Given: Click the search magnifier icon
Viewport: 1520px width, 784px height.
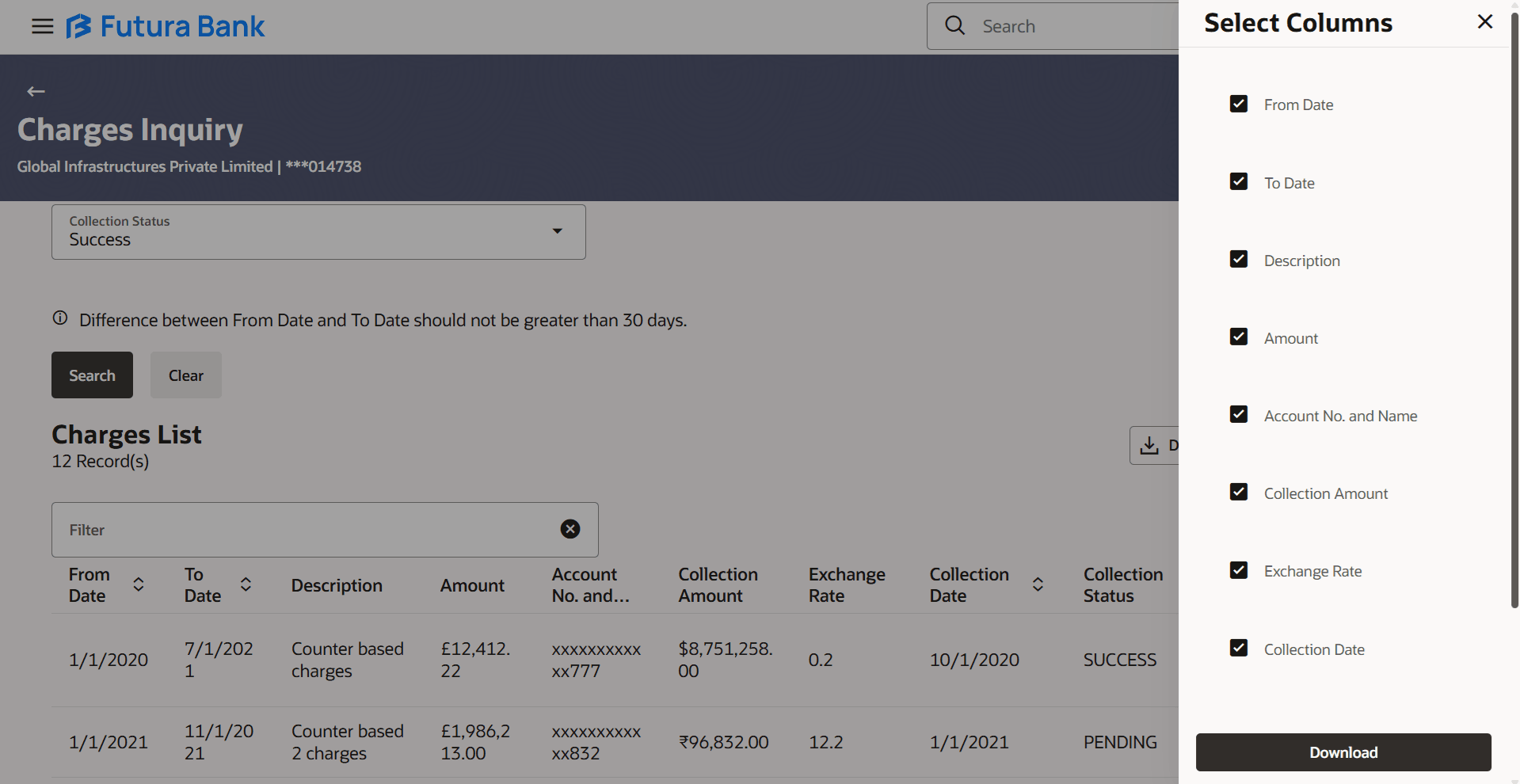Looking at the screenshot, I should pos(955,26).
